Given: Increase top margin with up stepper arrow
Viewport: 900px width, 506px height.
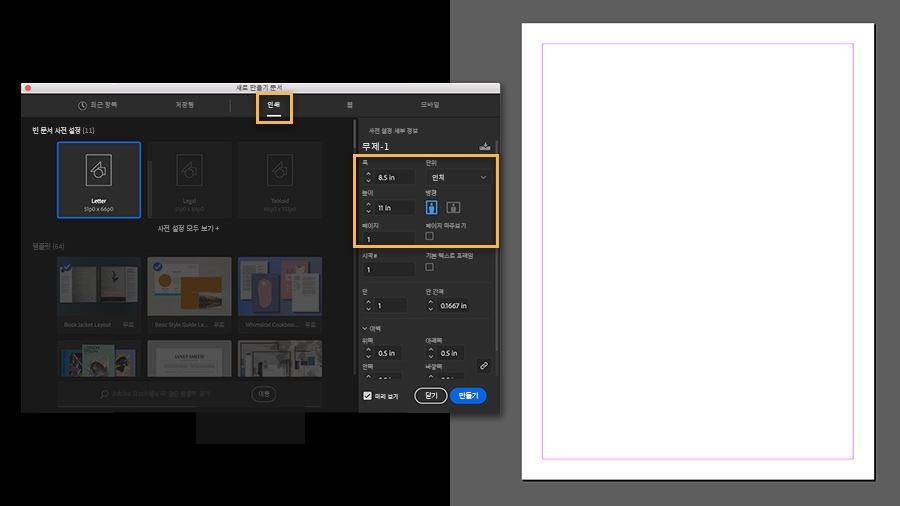Looking at the screenshot, I should (368, 350).
